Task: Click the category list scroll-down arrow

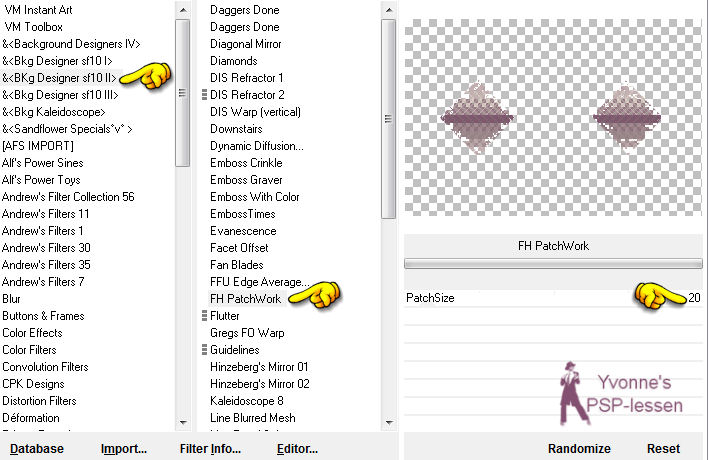Action: pos(182,421)
